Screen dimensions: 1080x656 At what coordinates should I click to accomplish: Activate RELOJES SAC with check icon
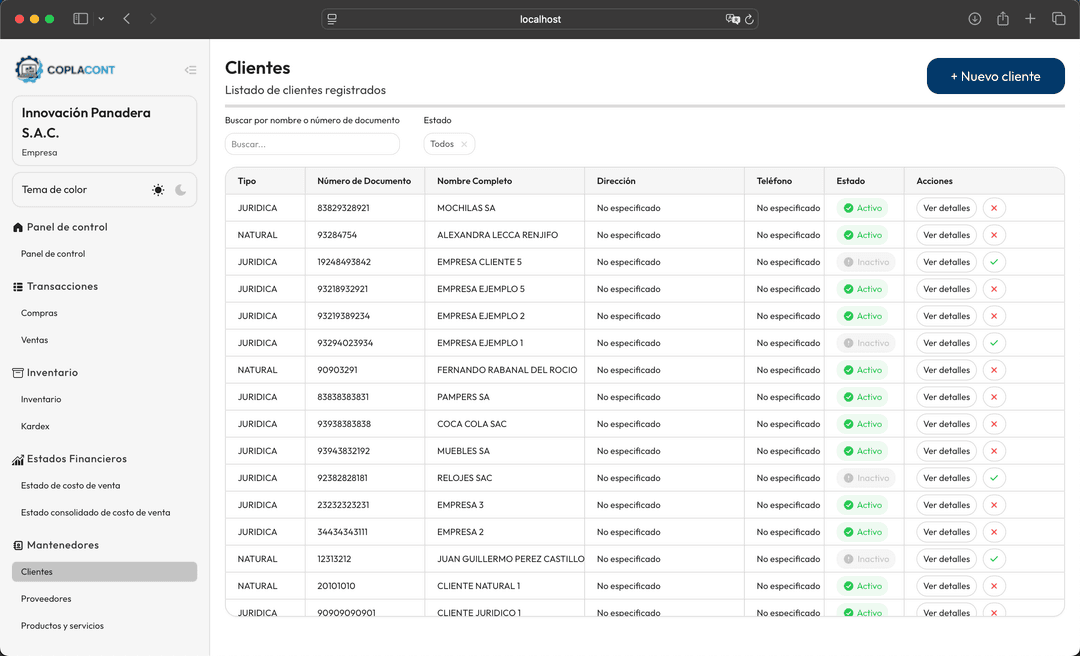[993, 478]
